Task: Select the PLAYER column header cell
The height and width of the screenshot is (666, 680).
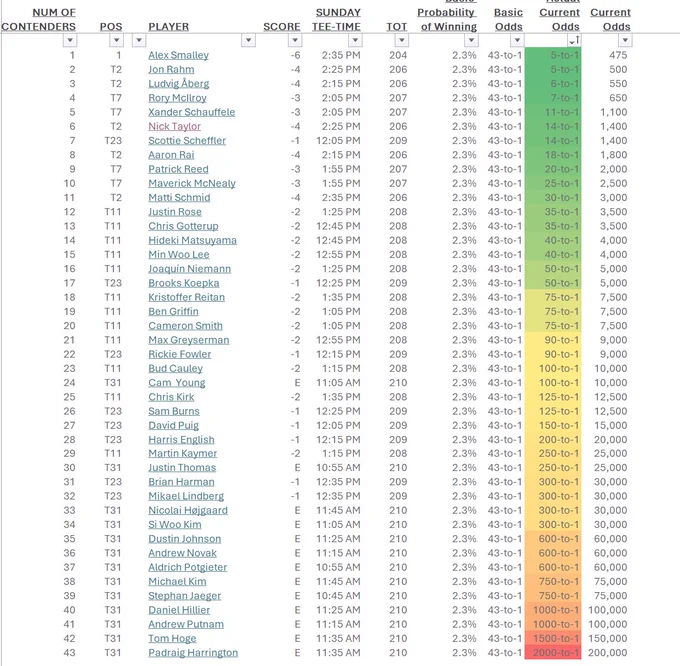Action: coord(169,26)
